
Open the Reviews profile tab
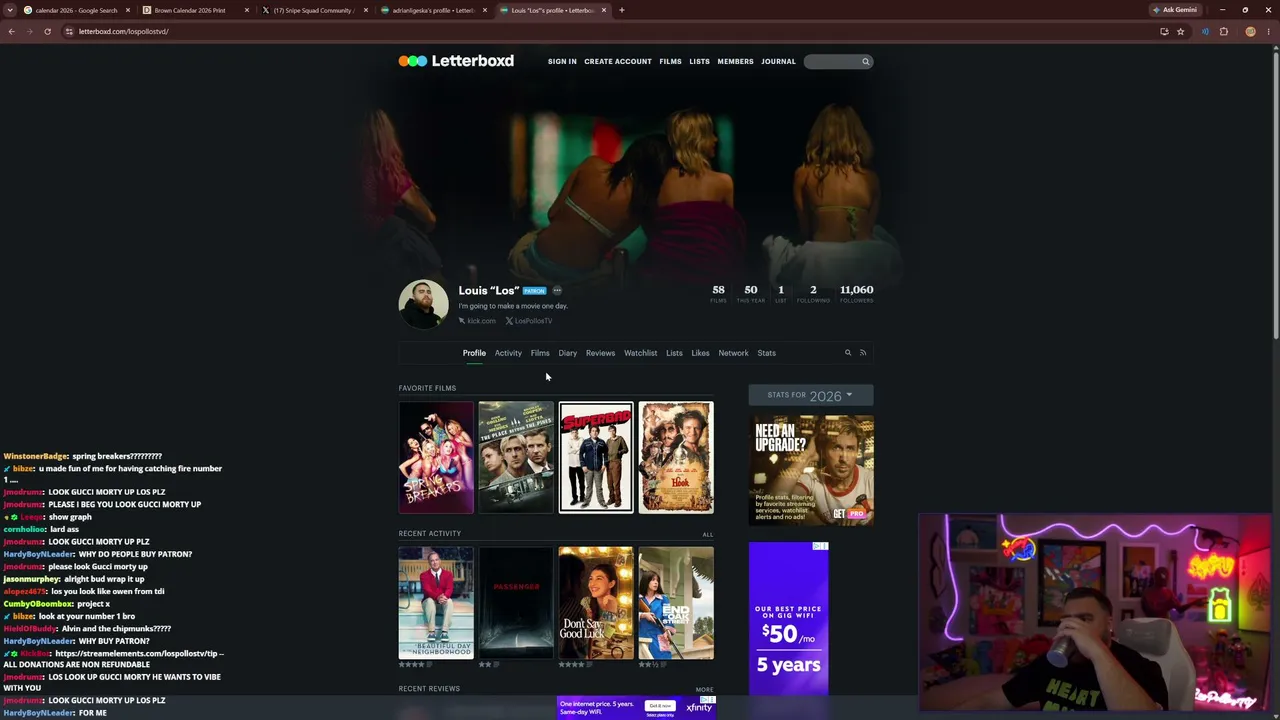click(x=600, y=353)
